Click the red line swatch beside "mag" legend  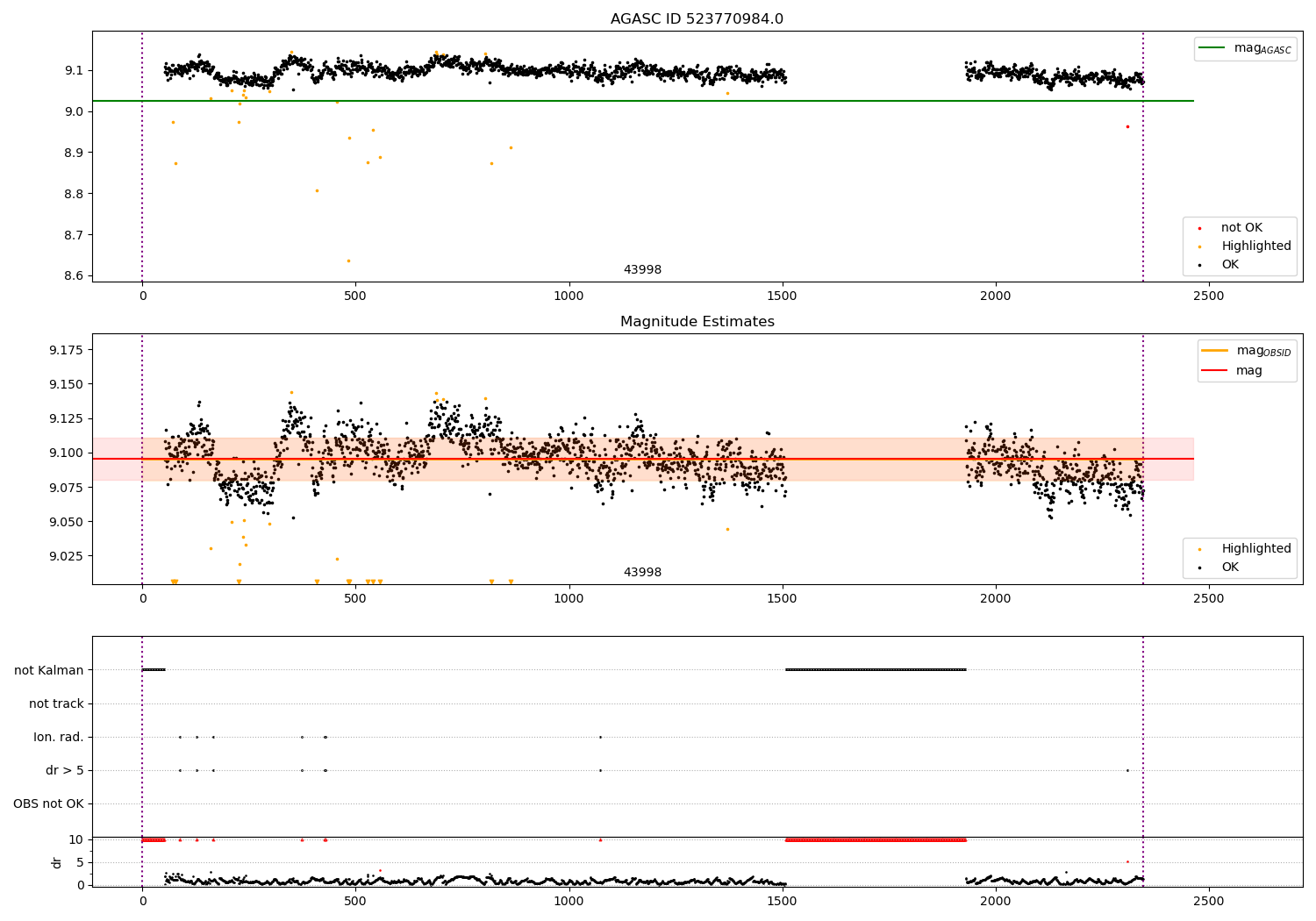pos(1214,371)
